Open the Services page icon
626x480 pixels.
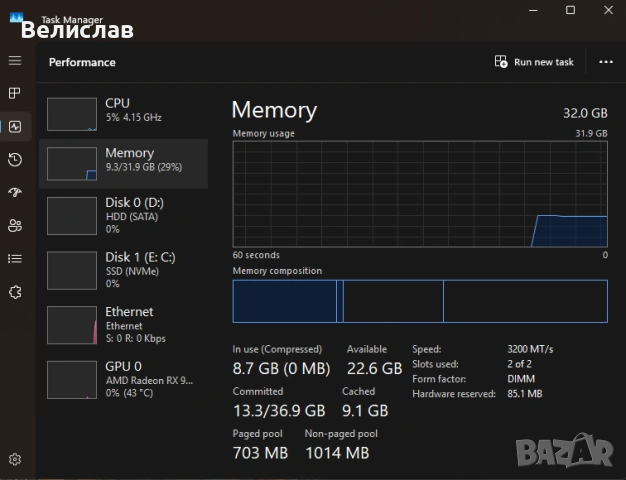pos(15,292)
